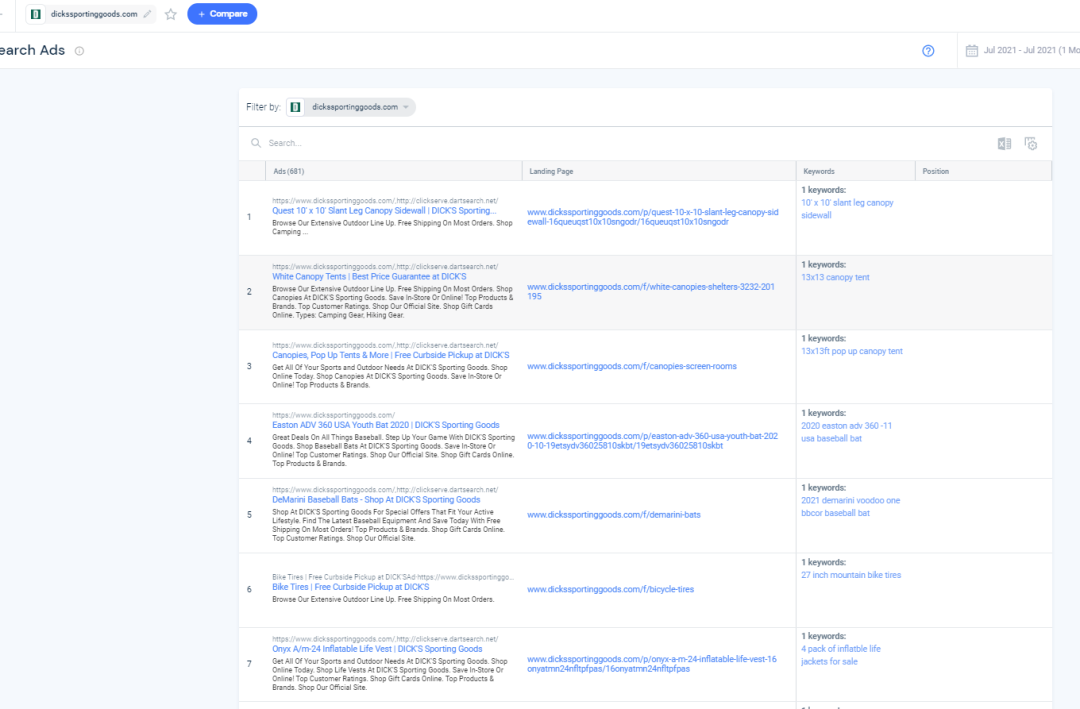1080x709 pixels.
Task: Click the magnifier icon in the search bar
Action: click(257, 144)
